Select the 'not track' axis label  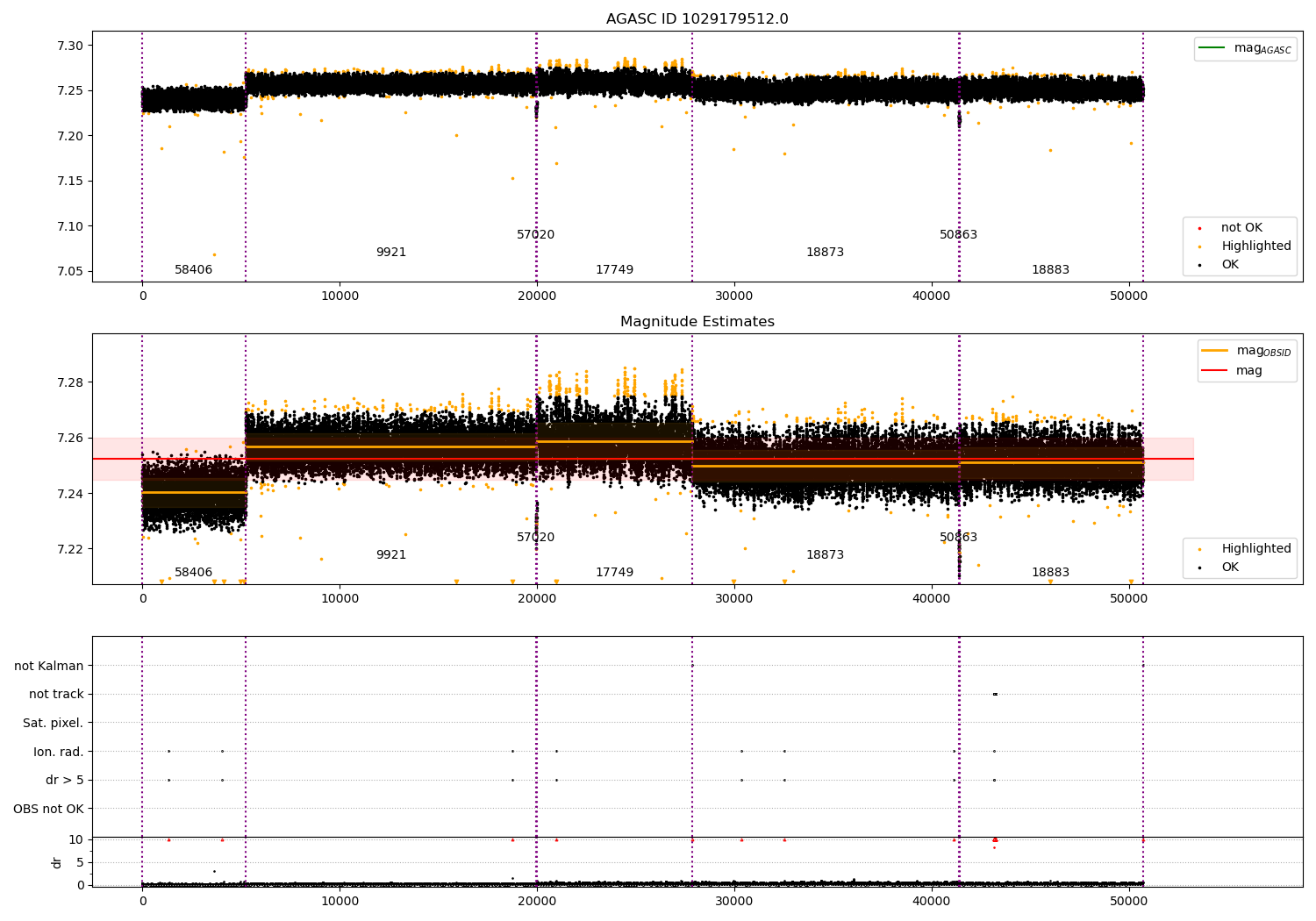[x=56, y=694]
